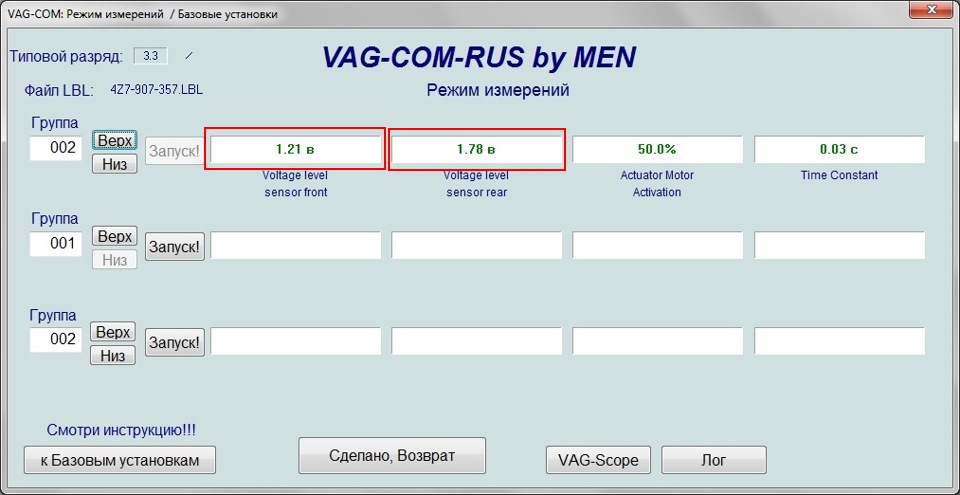
Task: Click the Voltage level sensor rear label
Action: click(476, 184)
